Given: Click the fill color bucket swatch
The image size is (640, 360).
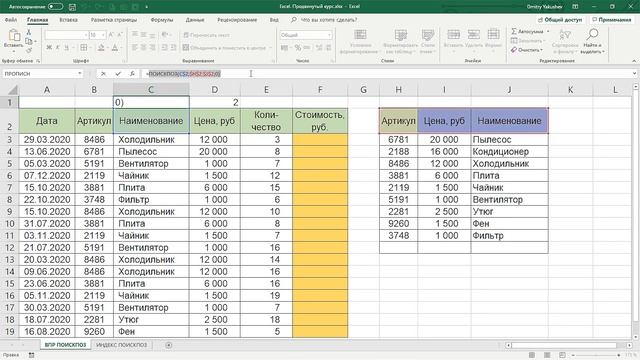Looking at the screenshot, I should tap(101, 48).
